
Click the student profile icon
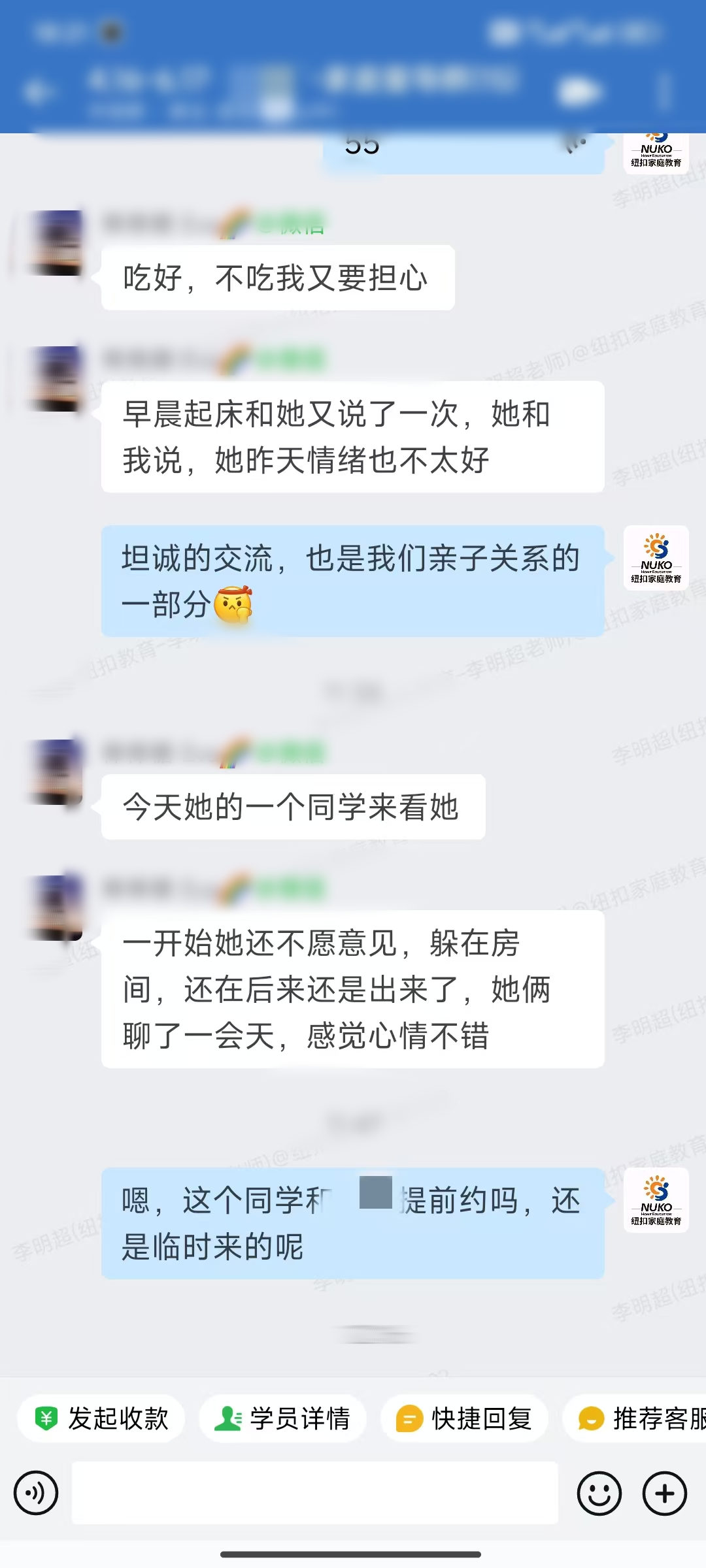pos(228,1418)
